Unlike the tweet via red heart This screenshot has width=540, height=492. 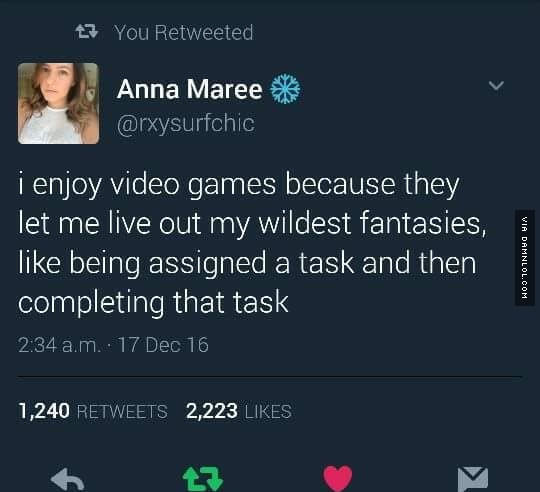coord(338,478)
